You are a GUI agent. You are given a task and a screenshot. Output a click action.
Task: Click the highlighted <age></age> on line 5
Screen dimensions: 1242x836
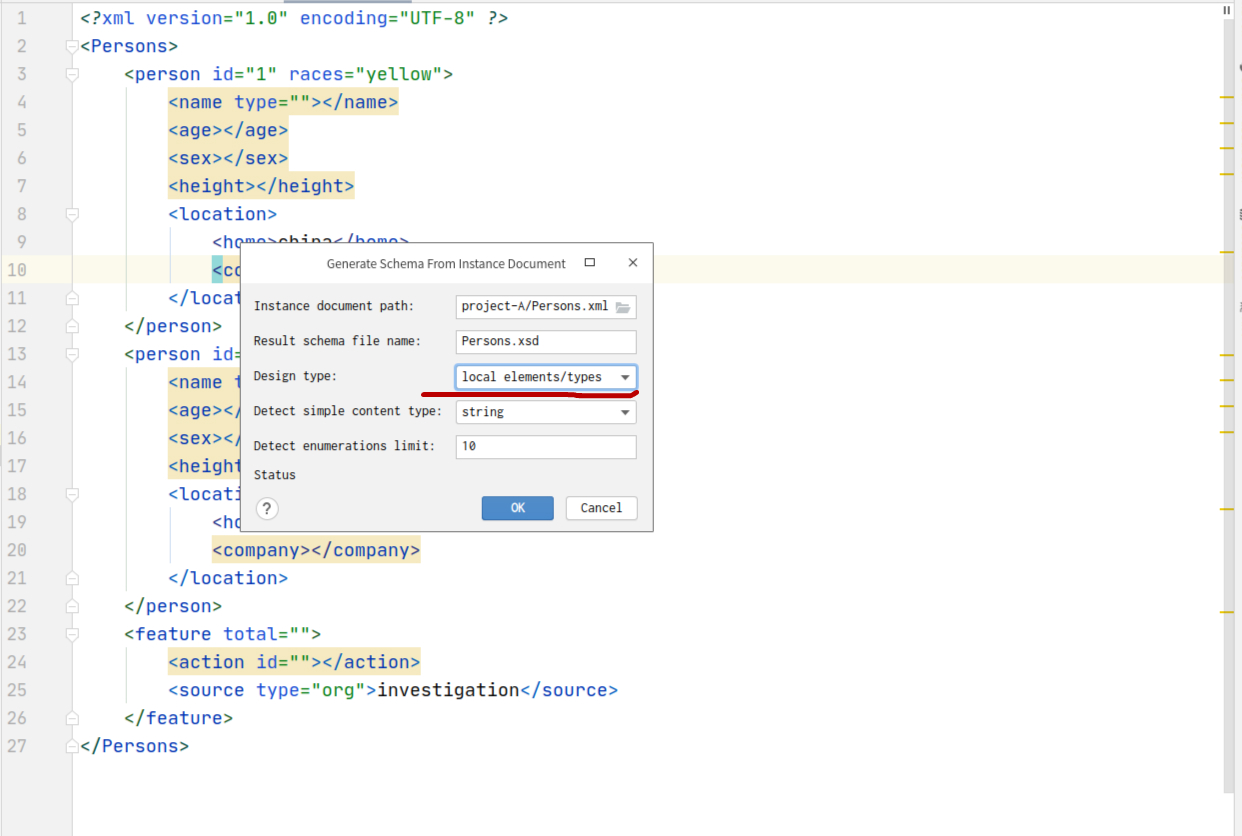click(228, 130)
